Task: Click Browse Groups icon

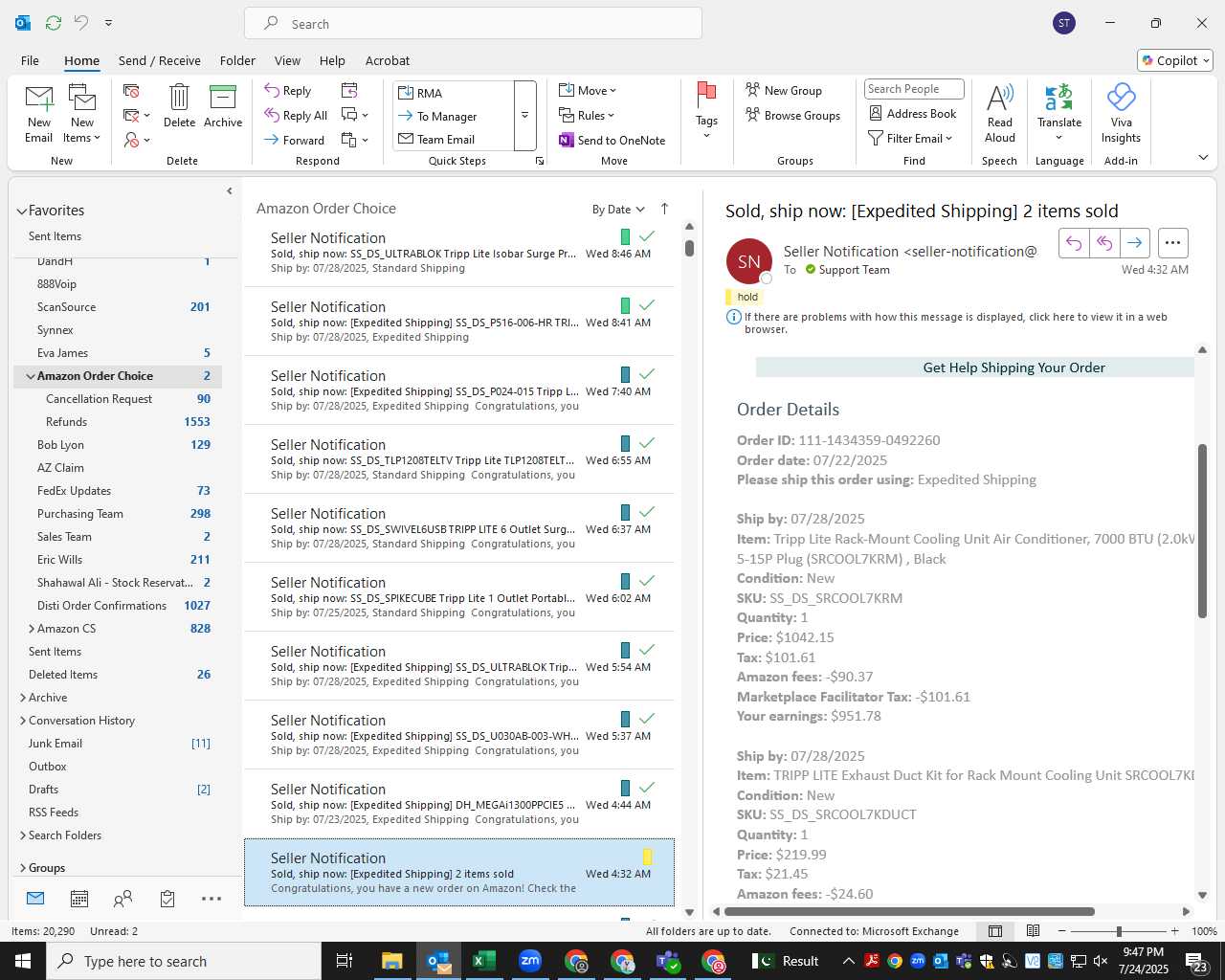Action: coord(753,115)
